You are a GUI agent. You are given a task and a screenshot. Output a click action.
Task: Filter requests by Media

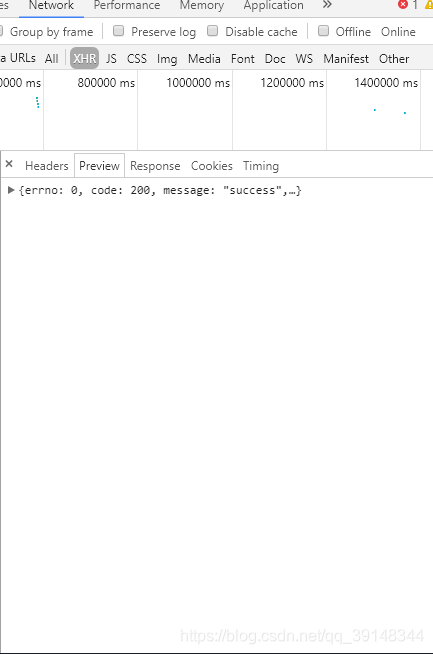204,59
